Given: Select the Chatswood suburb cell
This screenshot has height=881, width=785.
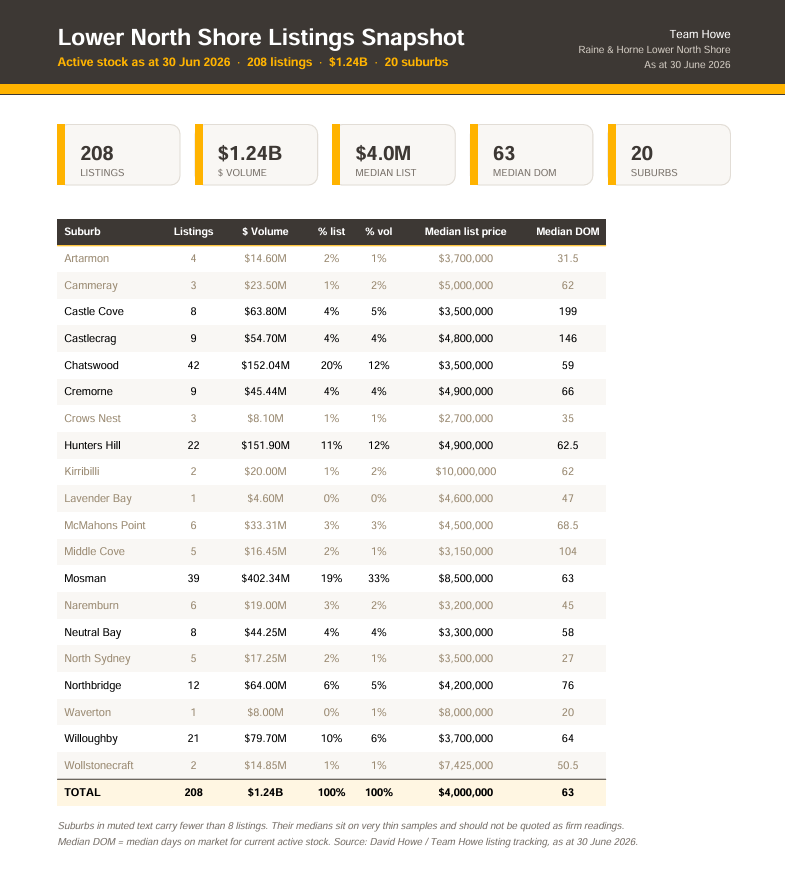Looking at the screenshot, I should [91, 365].
